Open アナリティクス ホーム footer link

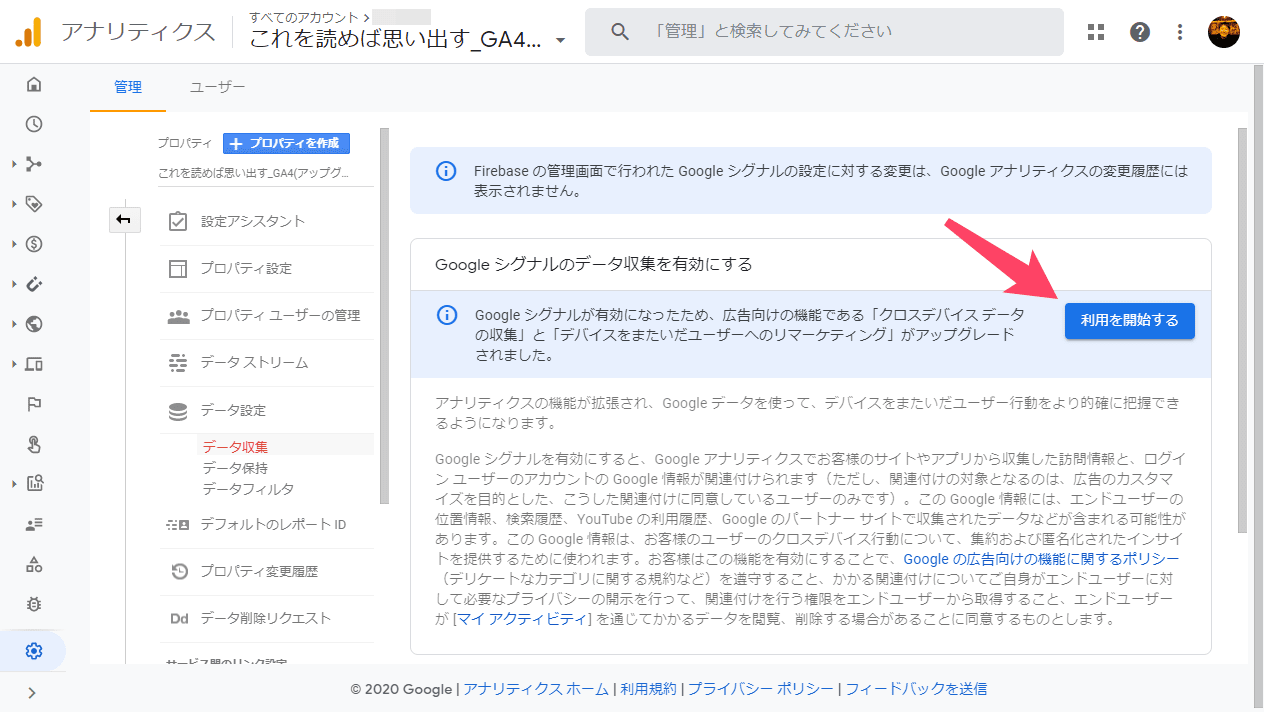(536, 689)
